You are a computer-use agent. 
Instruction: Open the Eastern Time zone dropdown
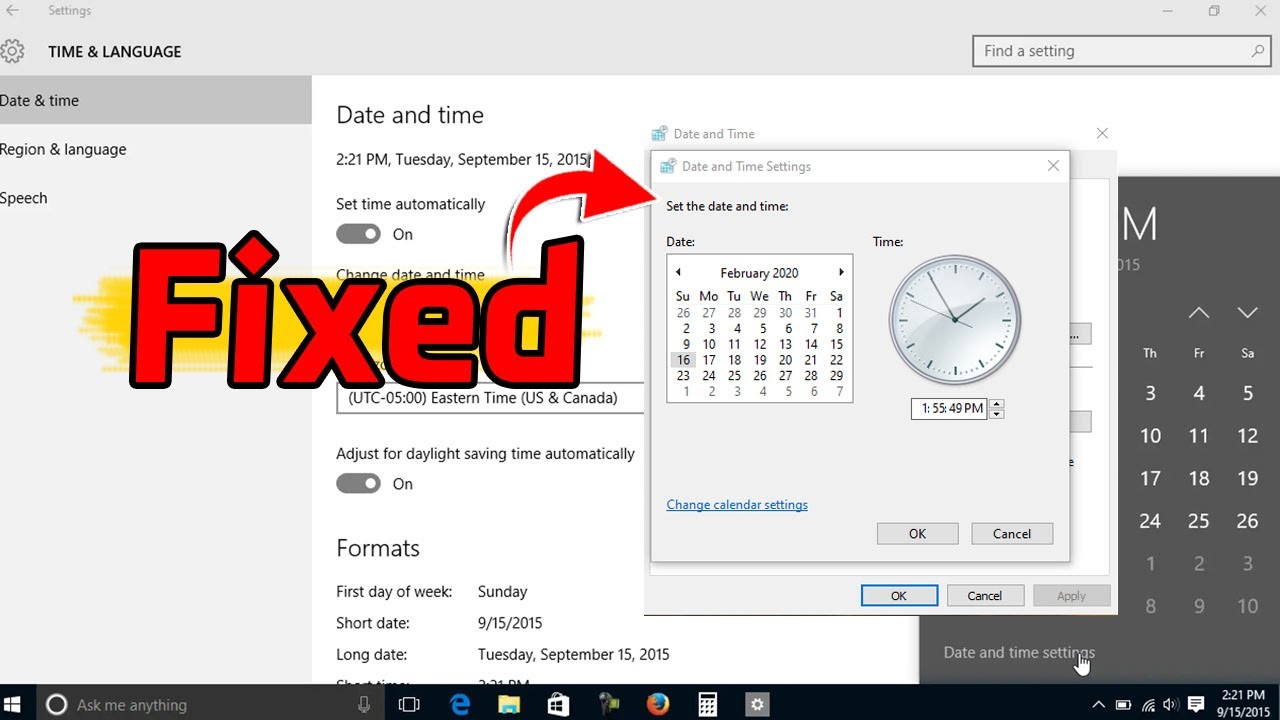point(491,398)
